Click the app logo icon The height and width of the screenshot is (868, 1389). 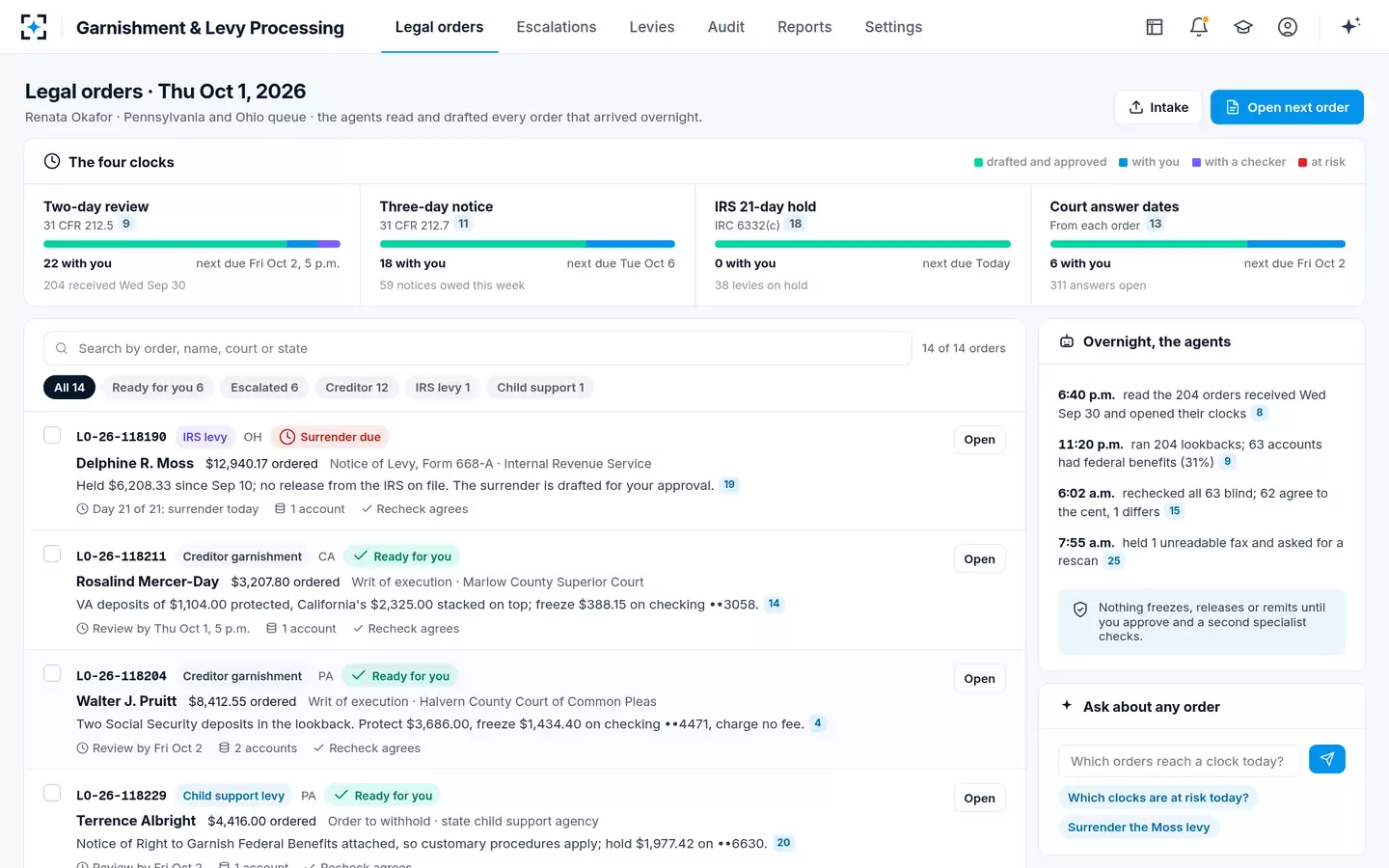[34, 27]
